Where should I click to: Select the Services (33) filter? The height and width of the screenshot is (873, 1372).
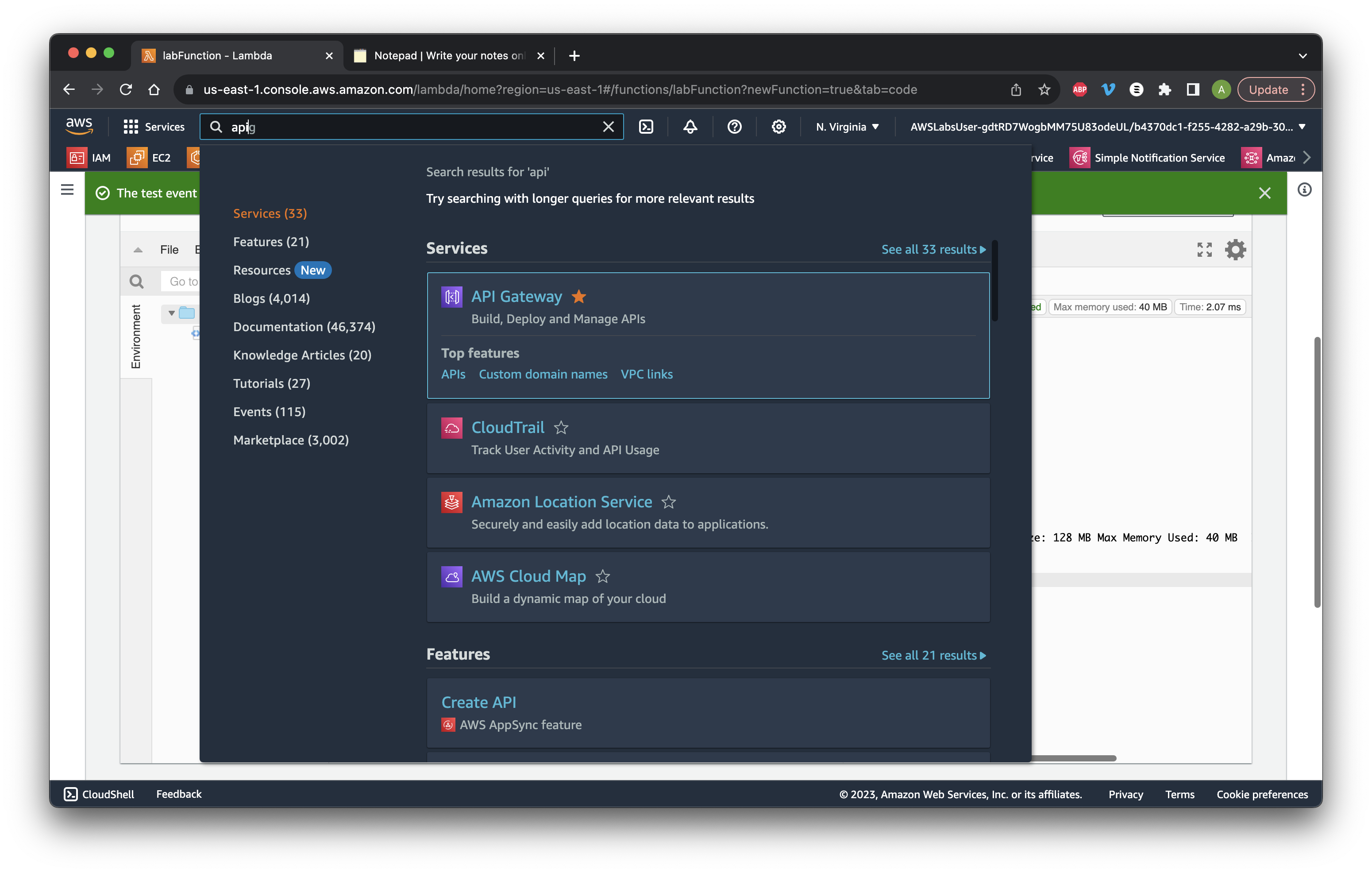(270, 213)
